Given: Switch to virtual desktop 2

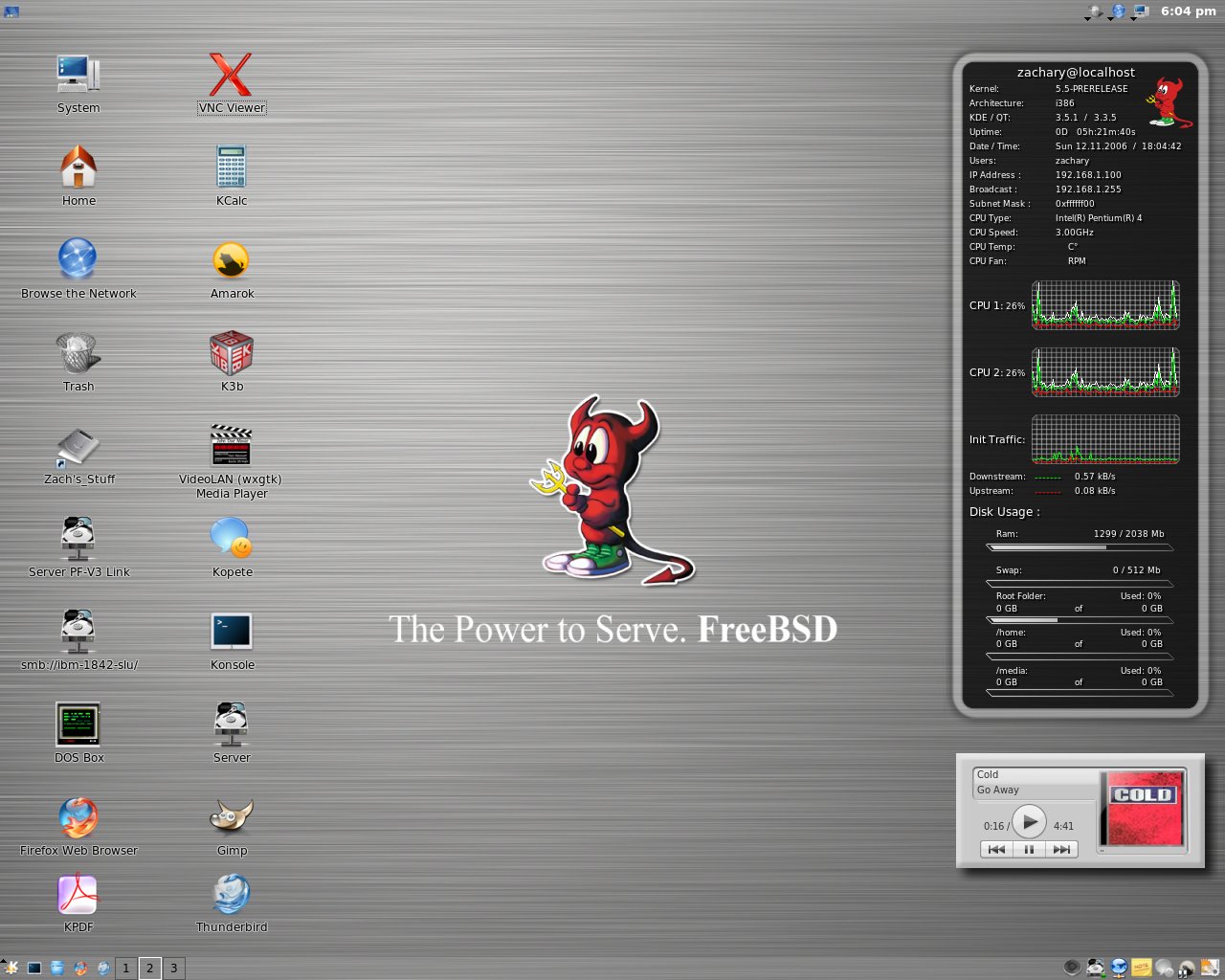Looking at the screenshot, I should (149, 968).
